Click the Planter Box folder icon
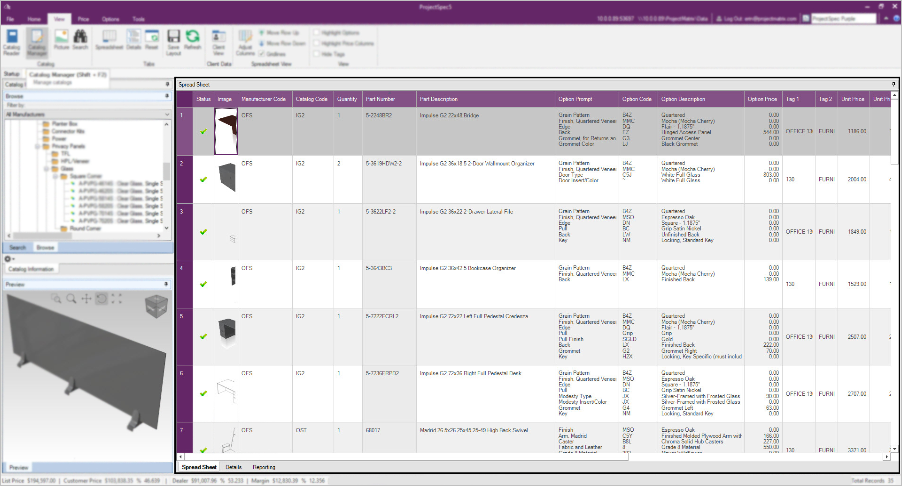 (46, 124)
